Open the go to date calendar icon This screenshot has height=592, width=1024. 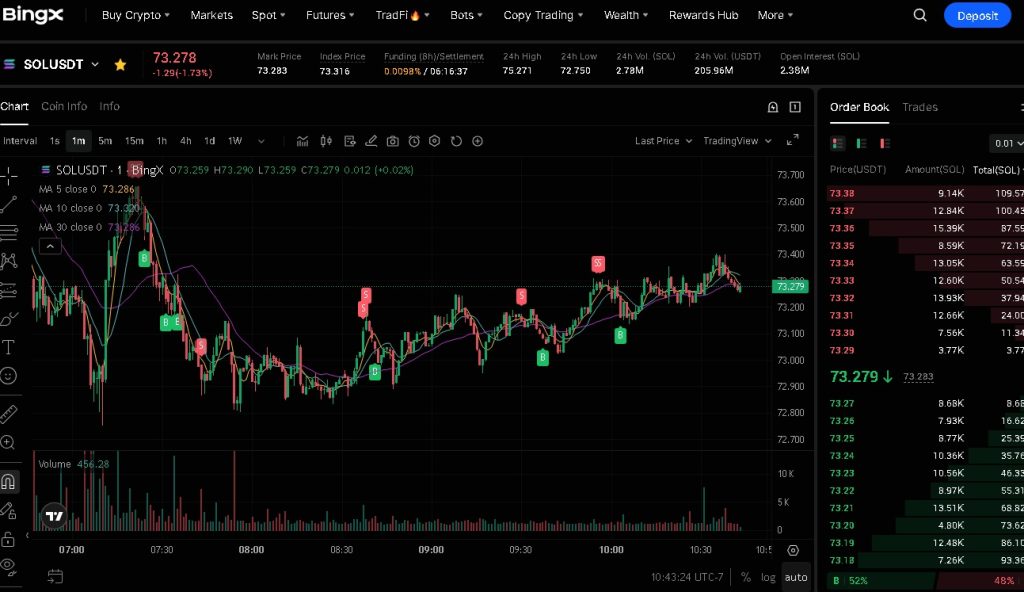pyautogui.click(x=55, y=576)
